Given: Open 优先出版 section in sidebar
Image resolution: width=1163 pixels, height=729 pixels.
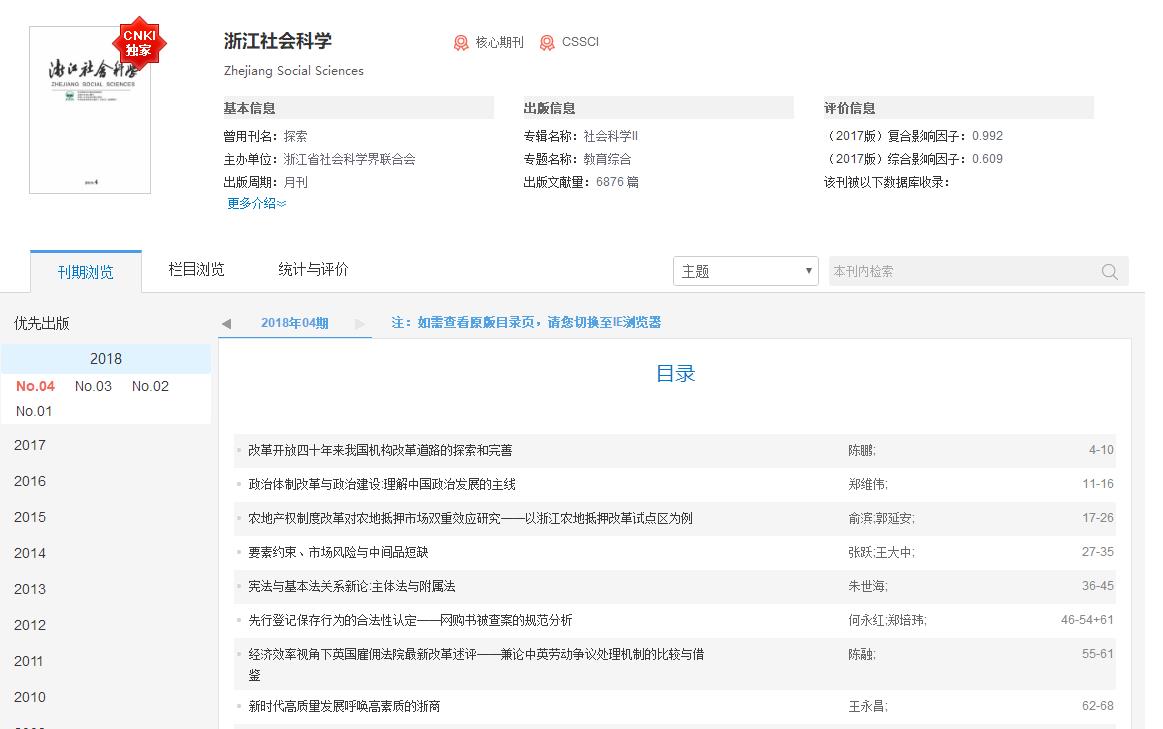Looking at the screenshot, I should pos(42,323).
